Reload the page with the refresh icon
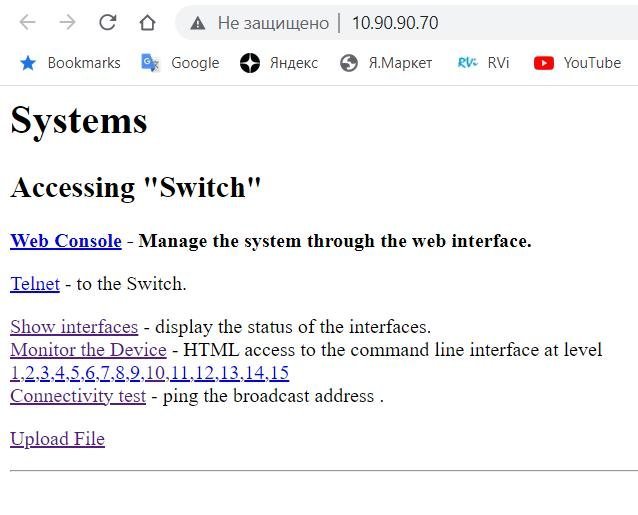 point(108,22)
